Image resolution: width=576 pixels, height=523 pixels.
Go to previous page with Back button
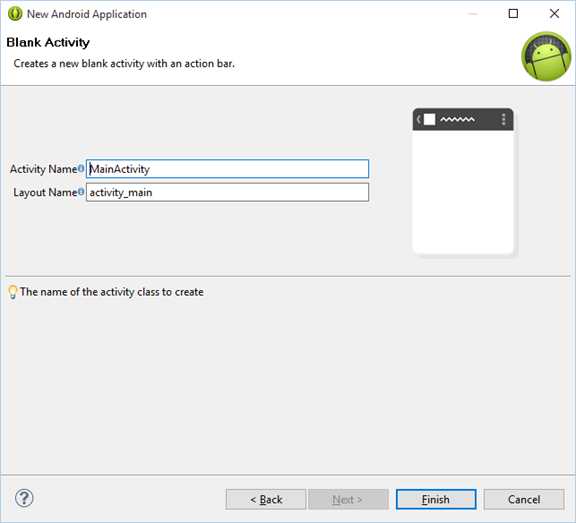(x=266, y=499)
